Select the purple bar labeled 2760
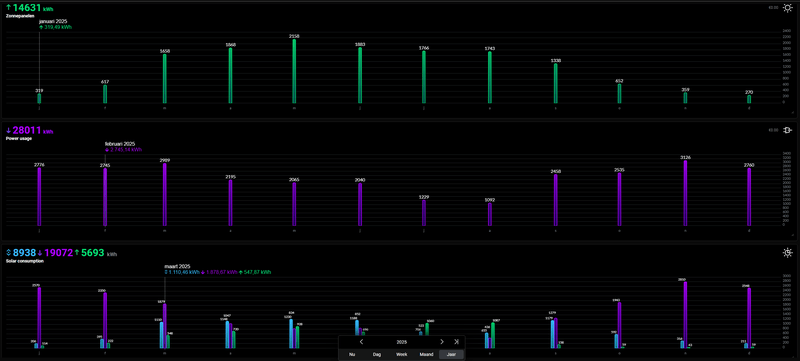The width and height of the screenshot is (800, 361). (x=749, y=197)
